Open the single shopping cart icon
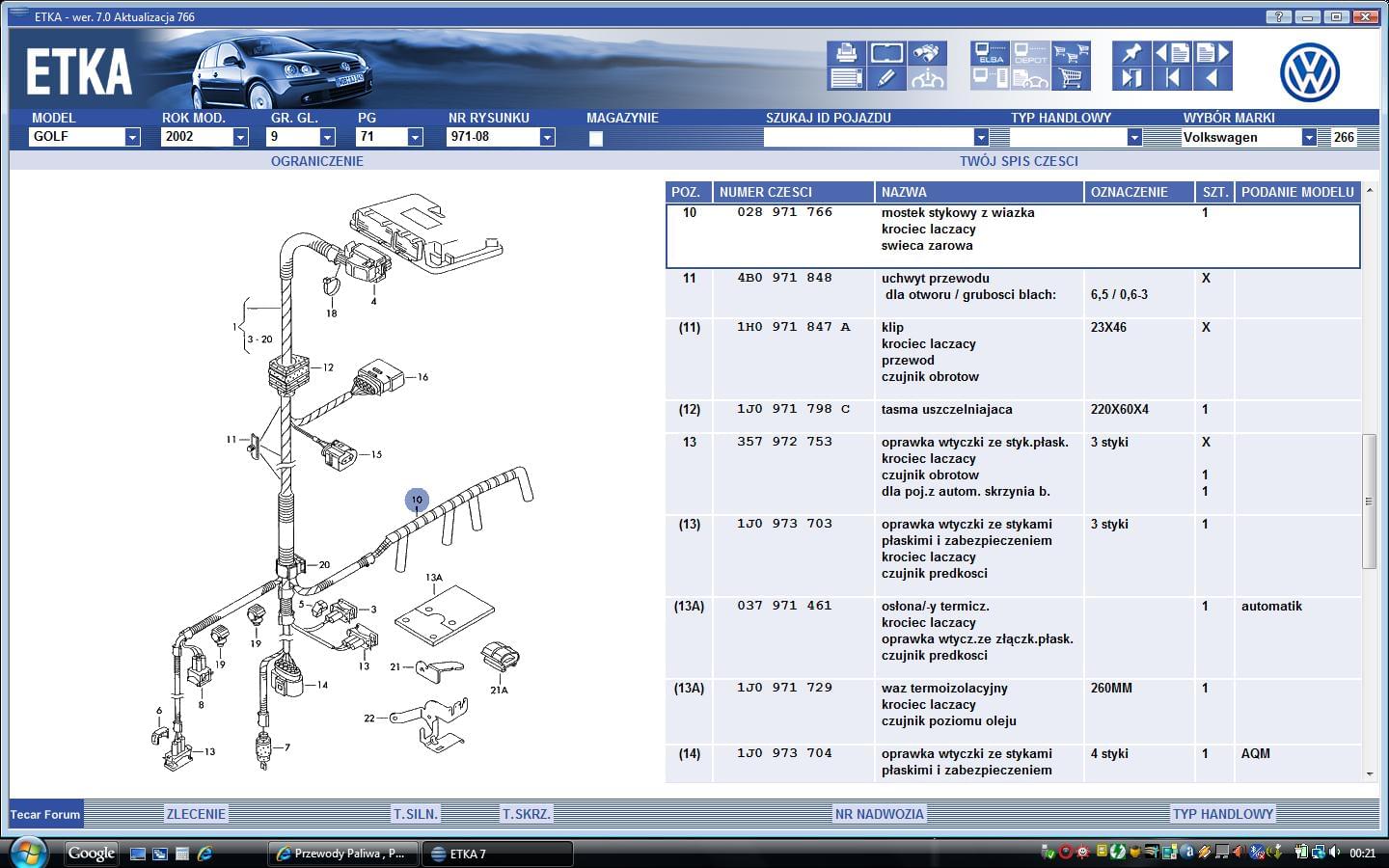1389x868 pixels. [1071, 79]
